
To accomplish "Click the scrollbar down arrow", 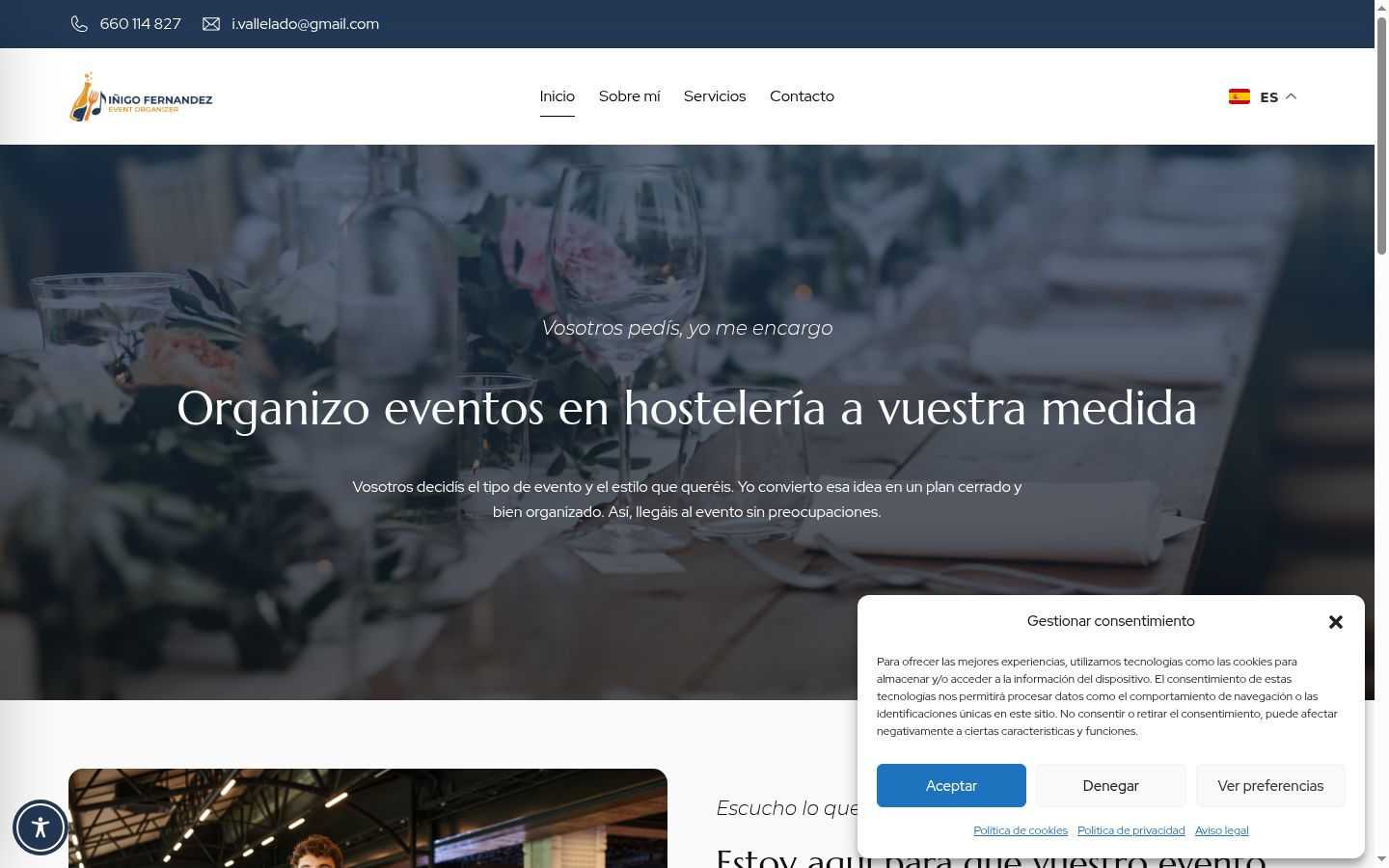I will click(x=1381, y=859).
